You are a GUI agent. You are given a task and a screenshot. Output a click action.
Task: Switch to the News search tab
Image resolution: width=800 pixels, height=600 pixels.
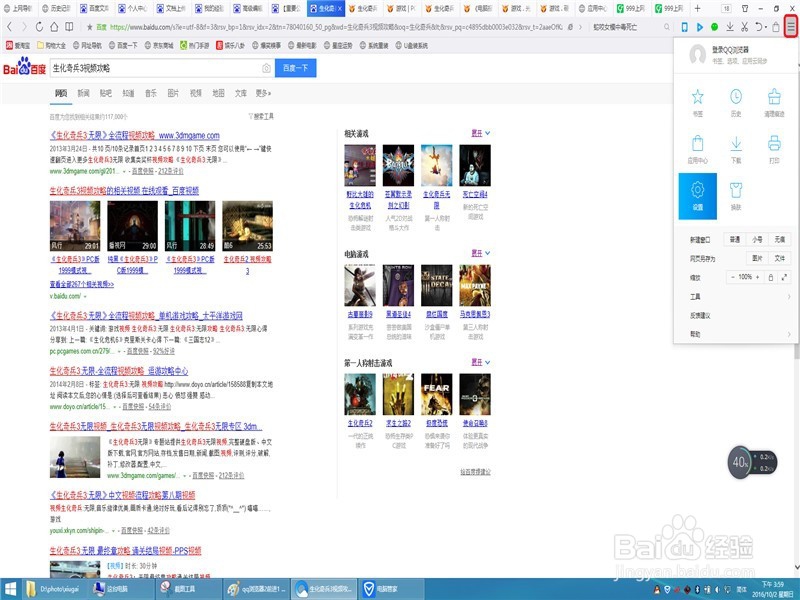coord(83,93)
